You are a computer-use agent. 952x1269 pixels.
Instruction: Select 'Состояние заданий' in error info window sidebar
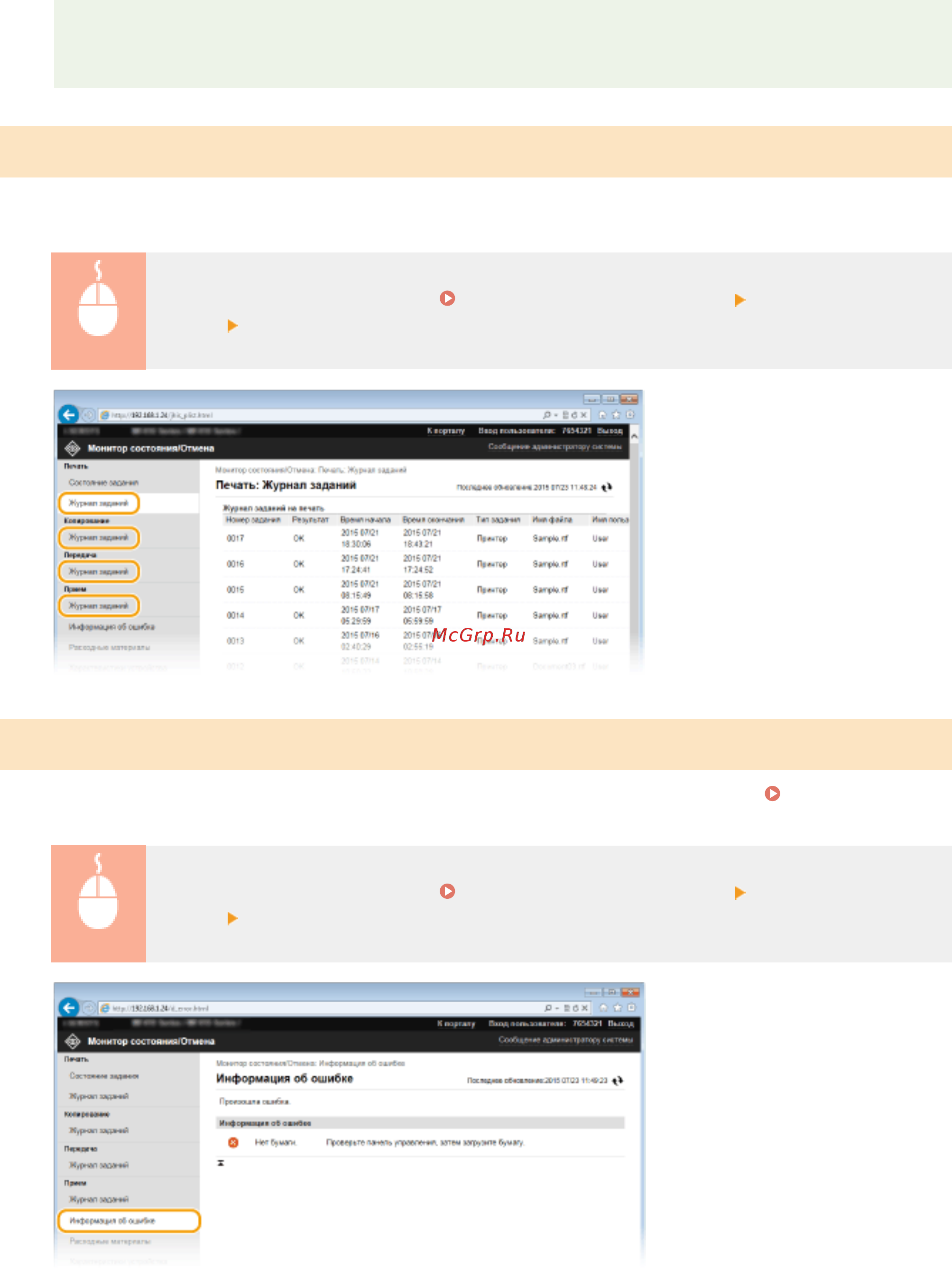coord(104,1076)
